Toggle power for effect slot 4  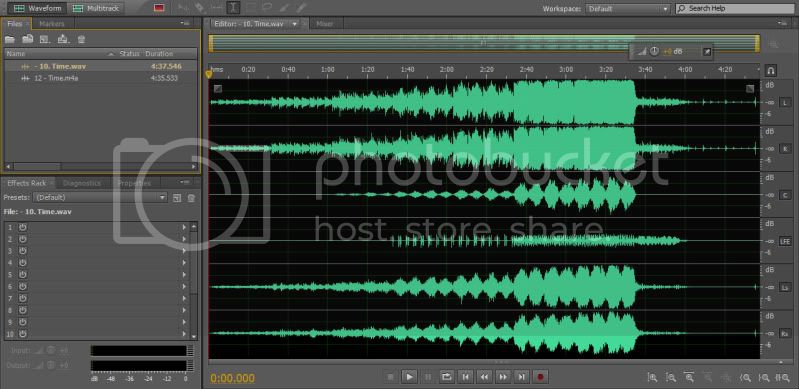22,263
